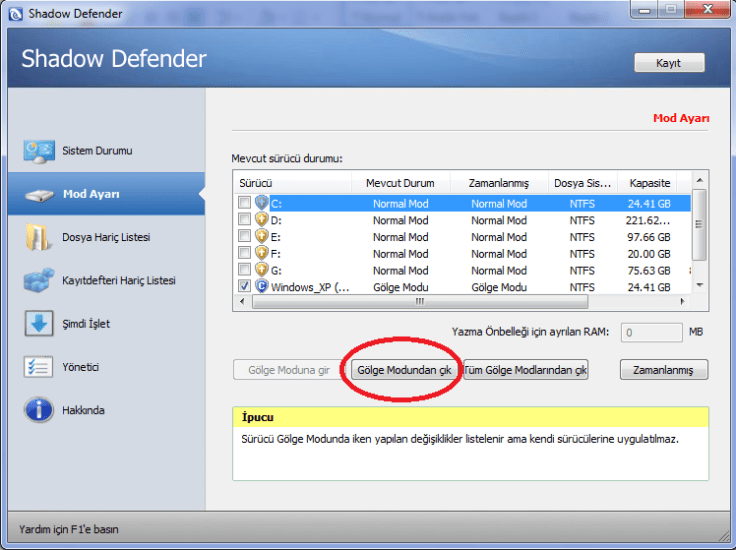736x550 pixels.
Task: Click Kayıtdefteri Hariç Listesi cubes icon
Action: [x=38, y=281]
